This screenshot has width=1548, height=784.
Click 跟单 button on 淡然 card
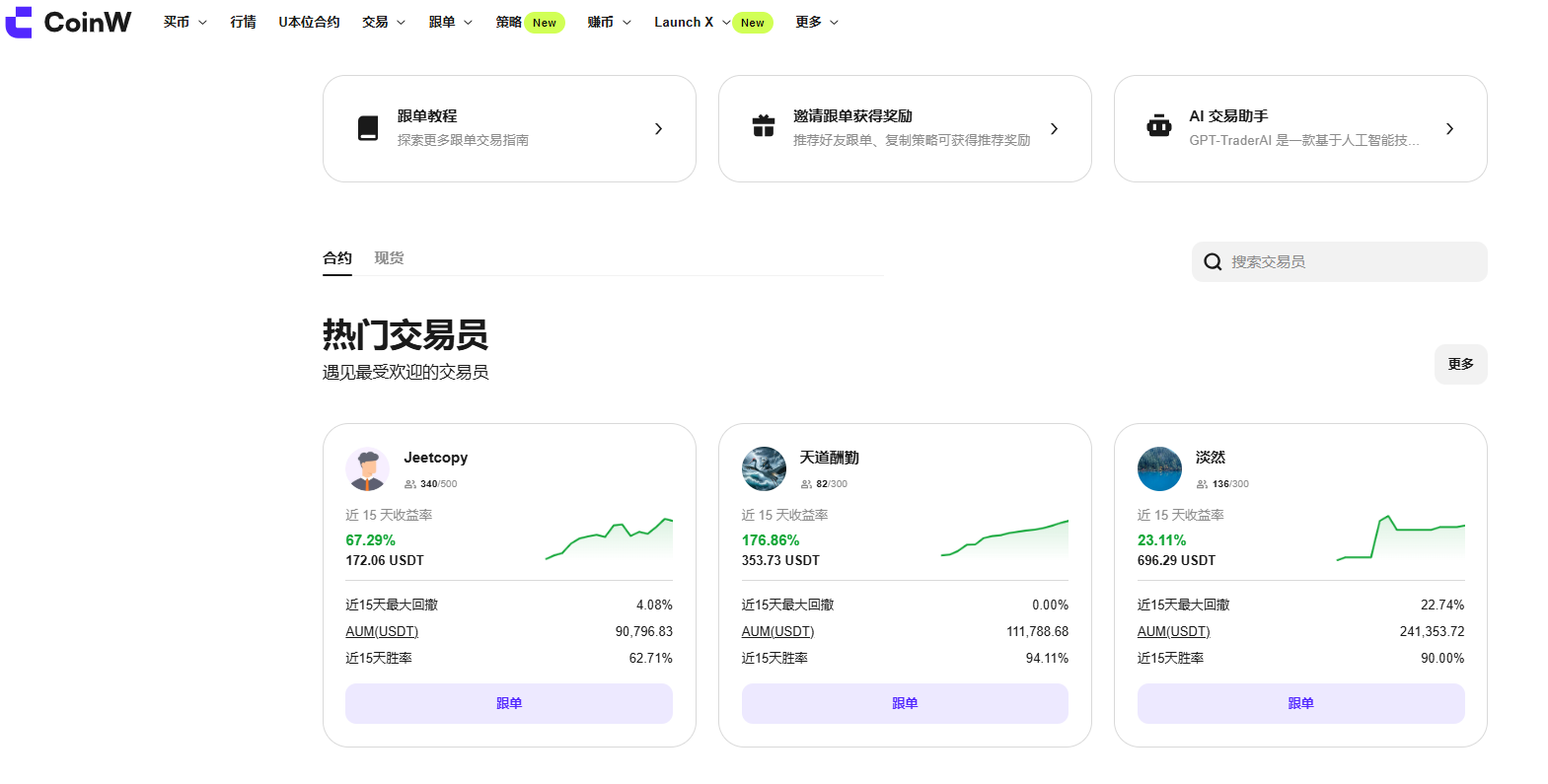click(x=1300, y=703)
